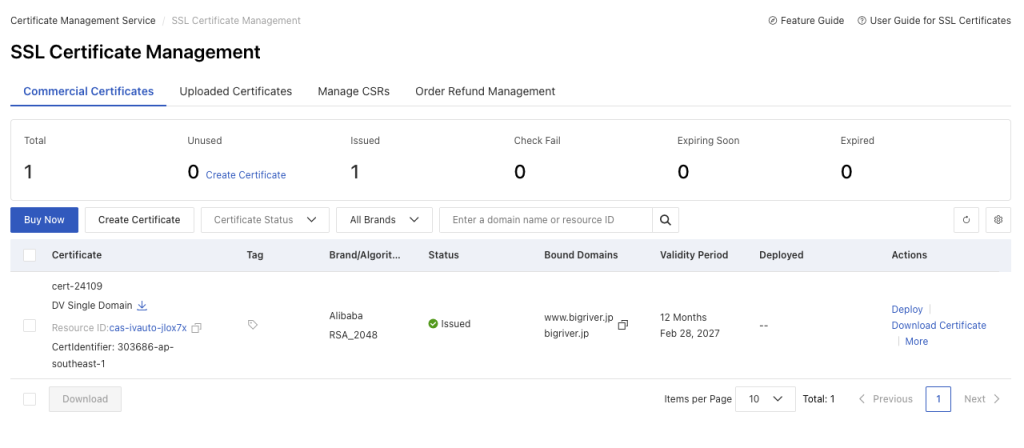Viewport: 1024px width, 448px height.
Task: Change items per page dropdown
Action: click(765, 399)
